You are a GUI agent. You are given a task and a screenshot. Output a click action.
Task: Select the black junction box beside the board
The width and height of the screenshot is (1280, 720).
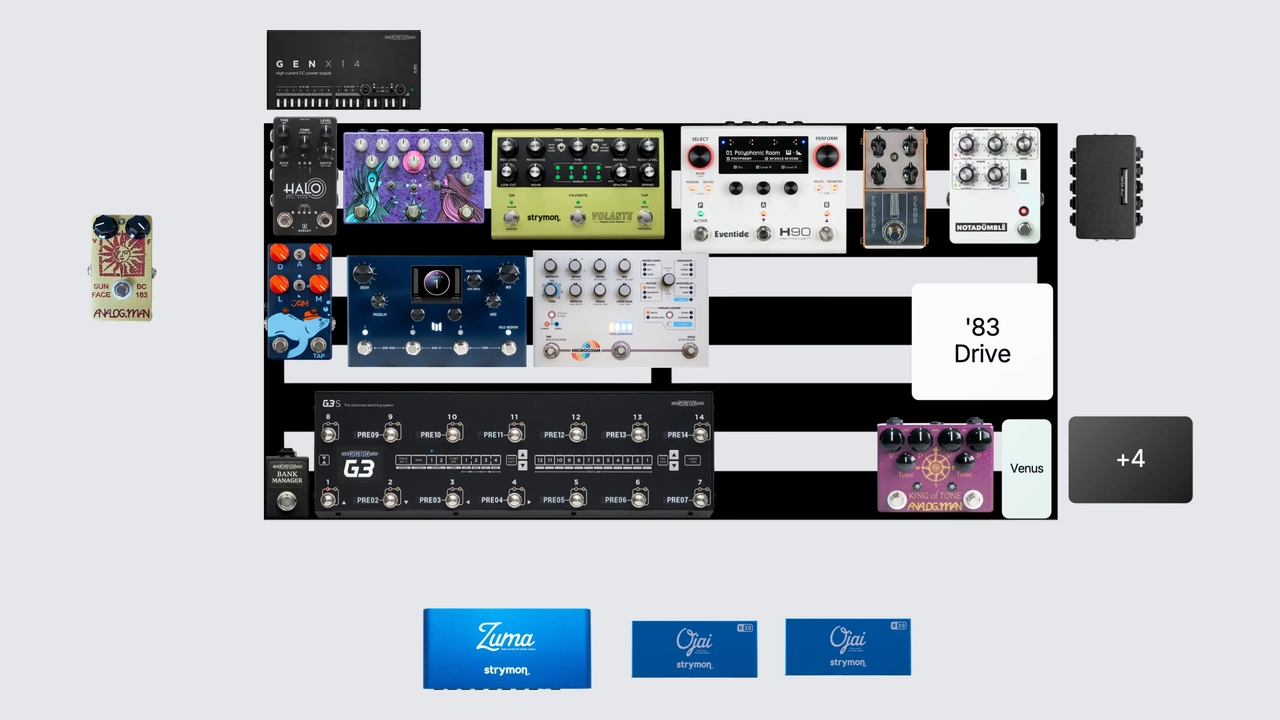tap(1107, 187)
